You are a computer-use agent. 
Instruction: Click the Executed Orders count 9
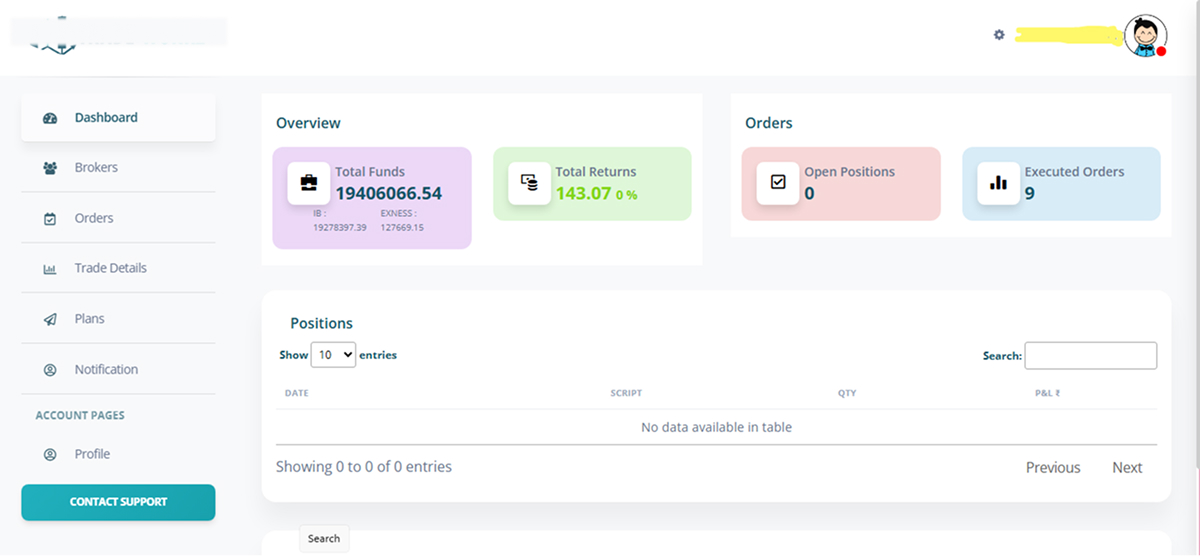(x=1030, y=193)
